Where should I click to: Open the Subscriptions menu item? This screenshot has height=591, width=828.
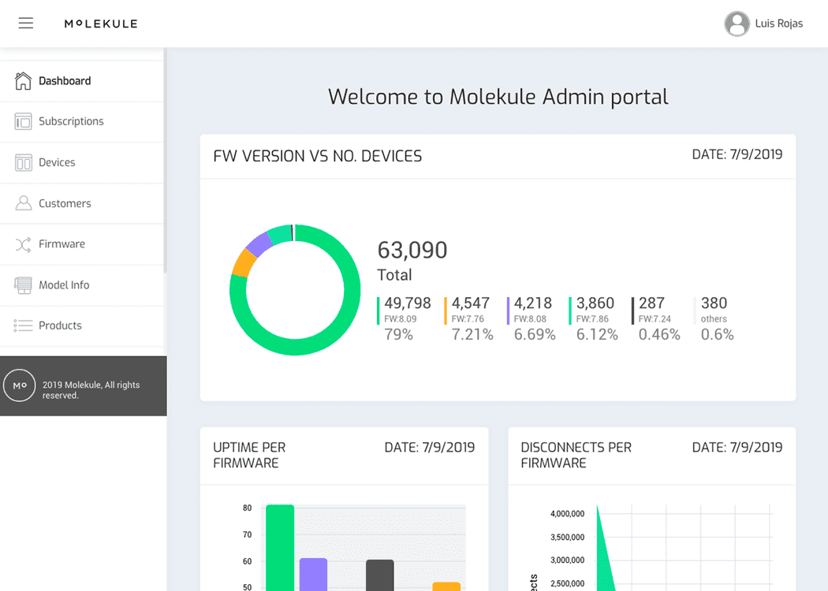click(82, 121)
